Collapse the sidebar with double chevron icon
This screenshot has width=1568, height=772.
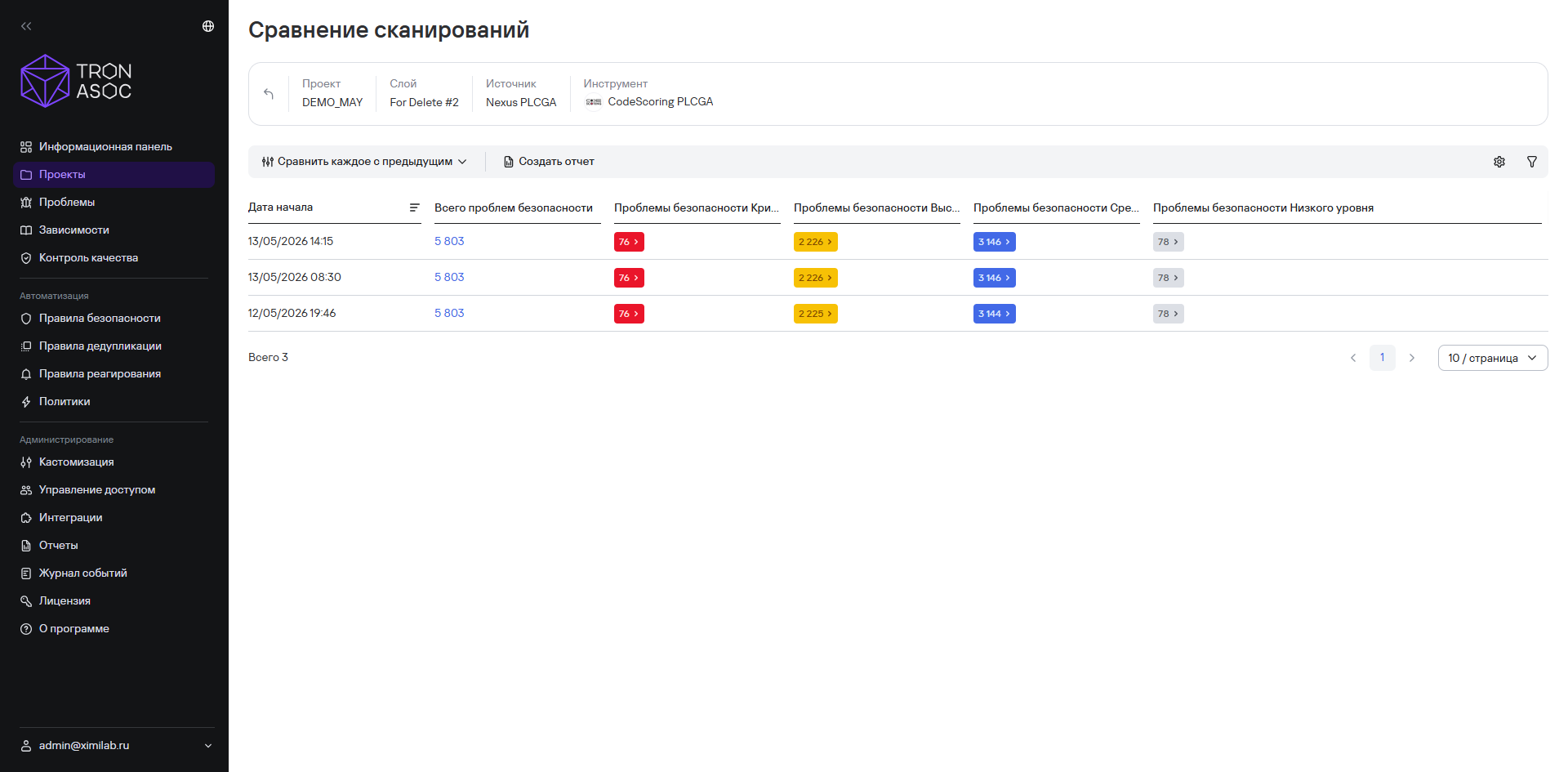coord(26,26)
